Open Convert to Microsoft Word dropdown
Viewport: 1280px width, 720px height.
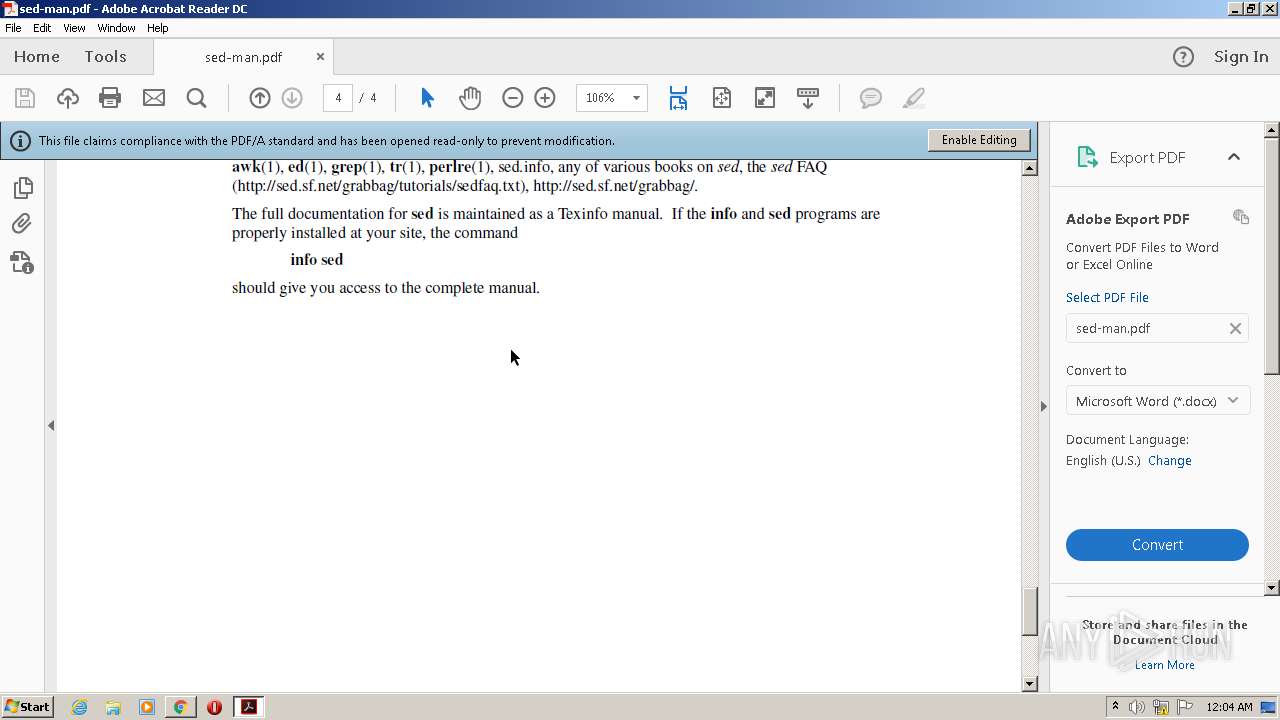pyautogui.click(x=1157, y=401)
